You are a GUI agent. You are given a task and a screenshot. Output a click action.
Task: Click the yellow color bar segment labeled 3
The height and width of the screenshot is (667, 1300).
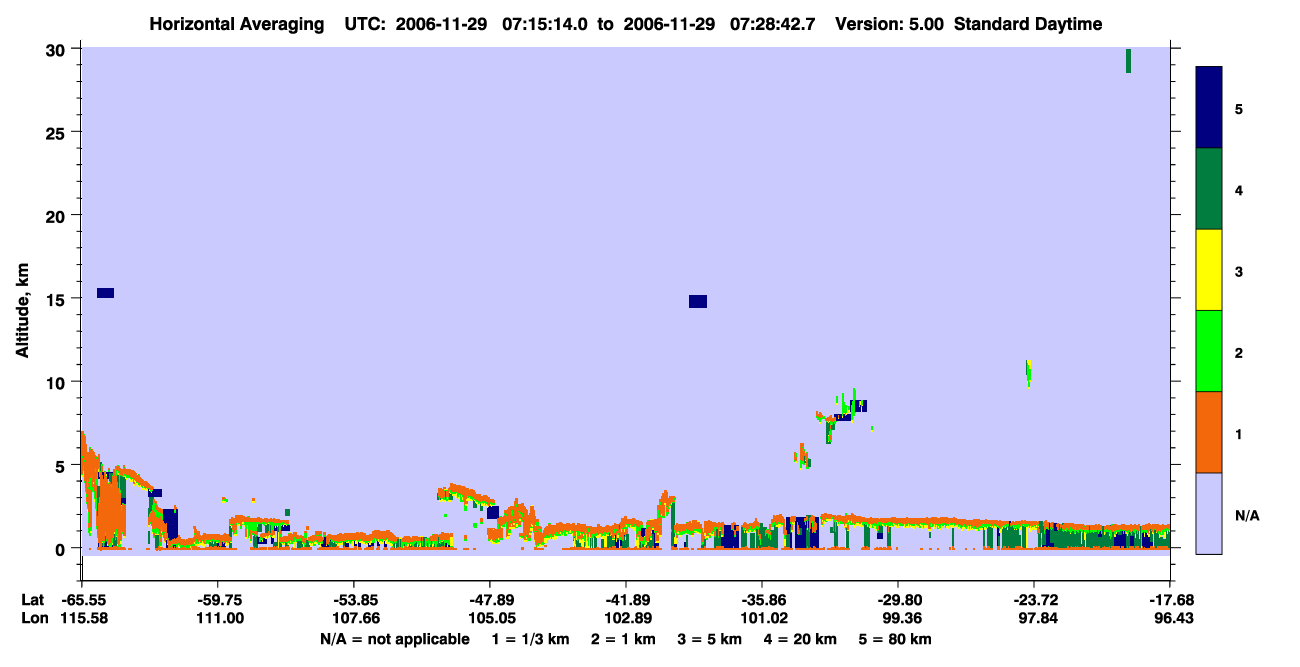point(1209,270)
